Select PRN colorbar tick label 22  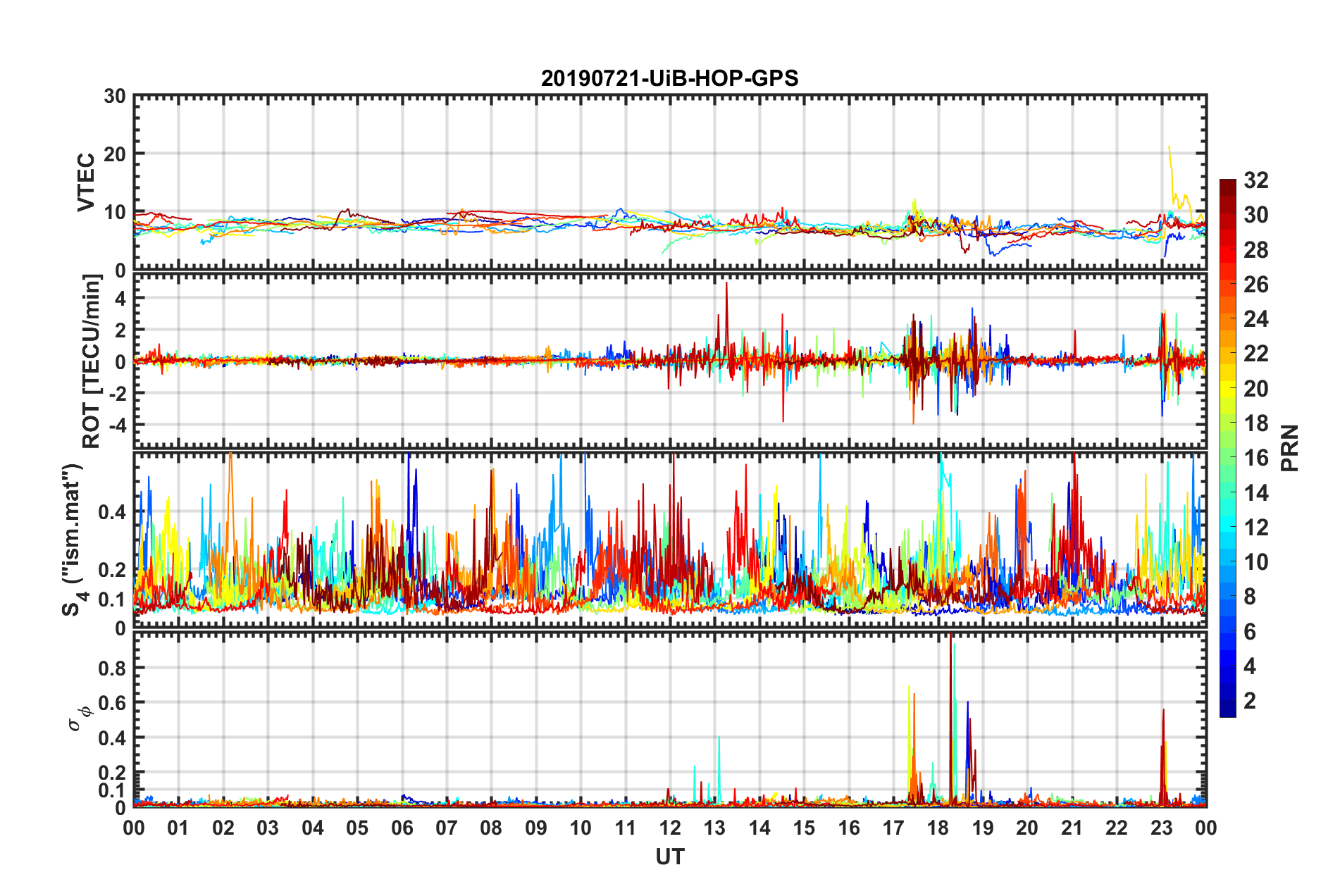point(1255,354)
